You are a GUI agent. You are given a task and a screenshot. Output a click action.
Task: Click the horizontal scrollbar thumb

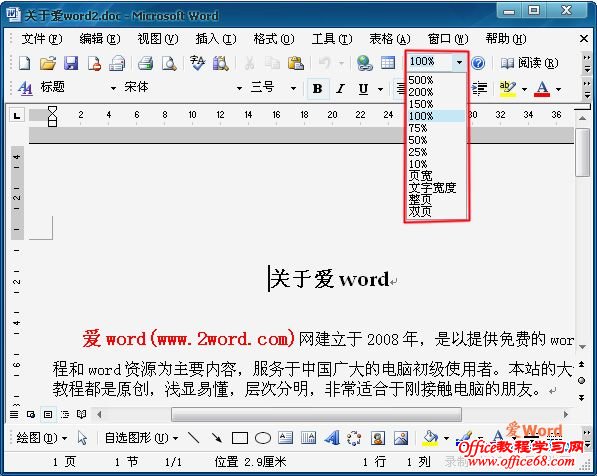click(316, 414)
